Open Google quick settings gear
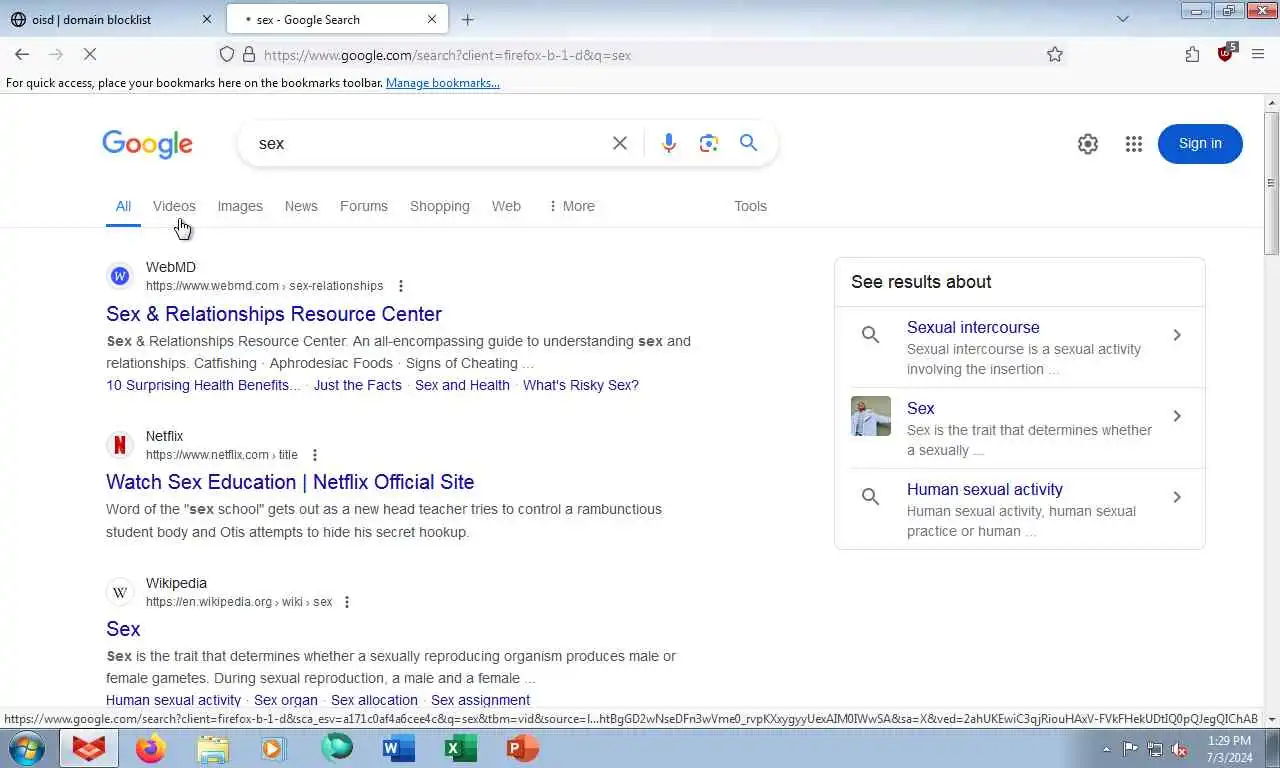The image size is (1280, 768). (1088, 144)
